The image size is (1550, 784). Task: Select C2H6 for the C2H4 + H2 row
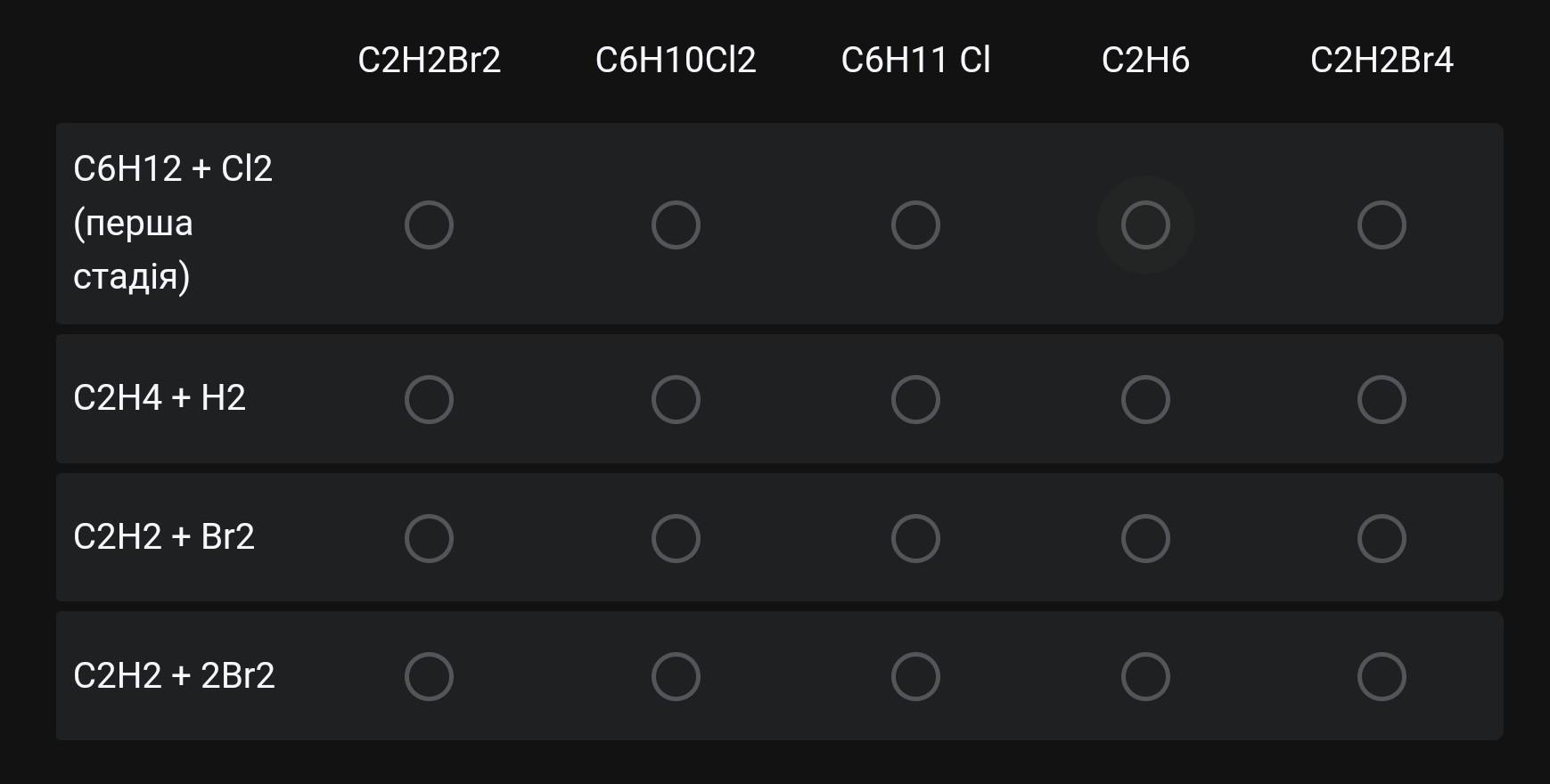(1145, 399)
